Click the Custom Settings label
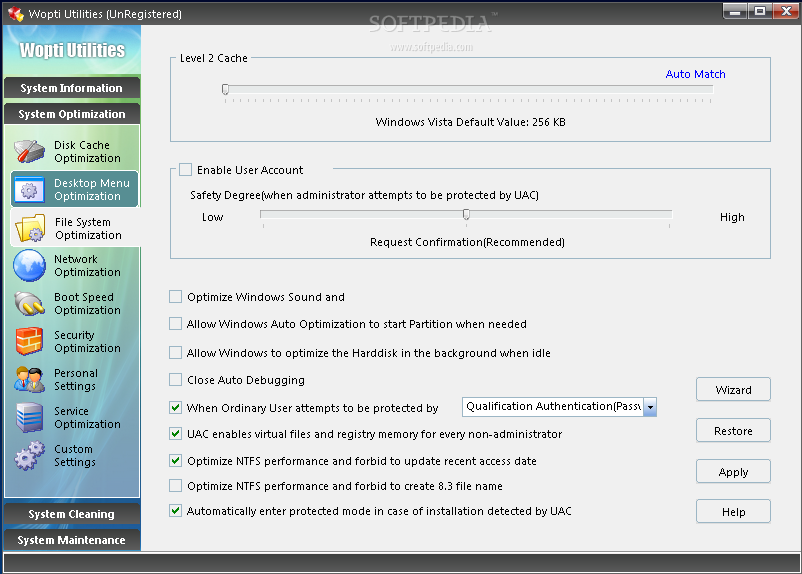802x574 pixels. [x=75, y=455]
